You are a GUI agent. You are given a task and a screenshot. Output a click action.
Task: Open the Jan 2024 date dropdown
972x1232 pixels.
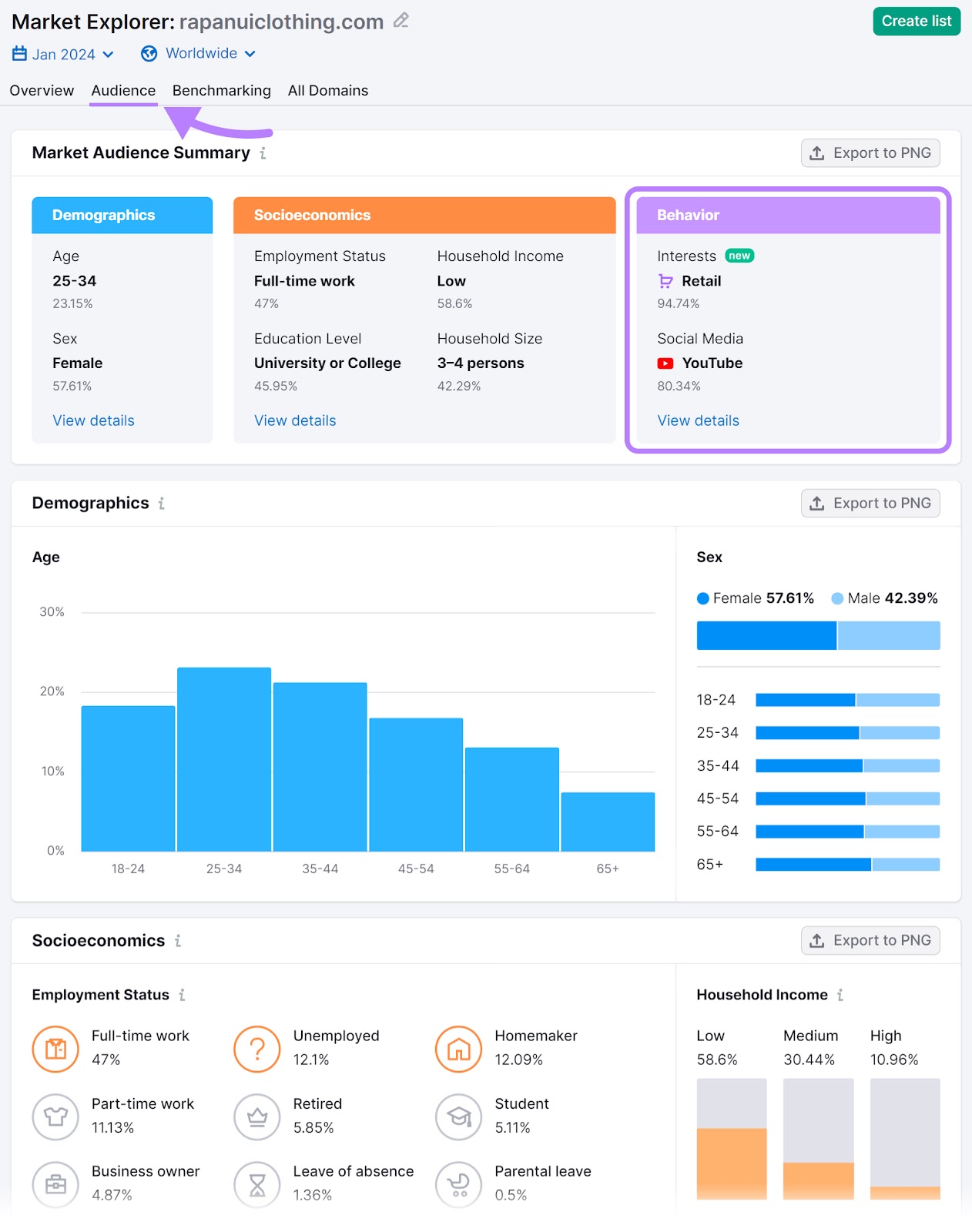(63, 54)
